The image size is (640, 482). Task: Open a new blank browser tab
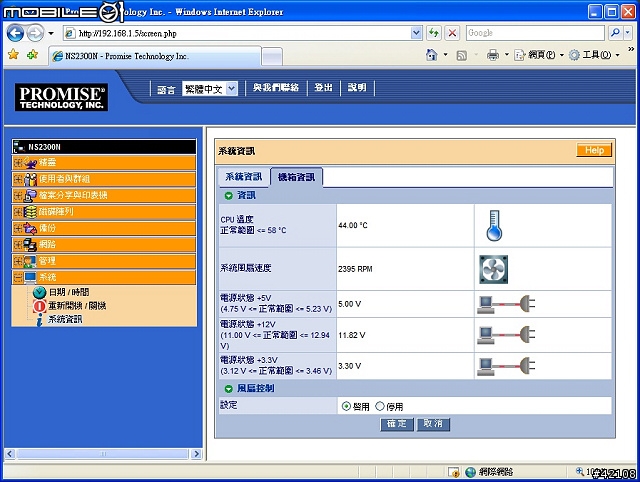pyautogui.click(x=272, y=57)
